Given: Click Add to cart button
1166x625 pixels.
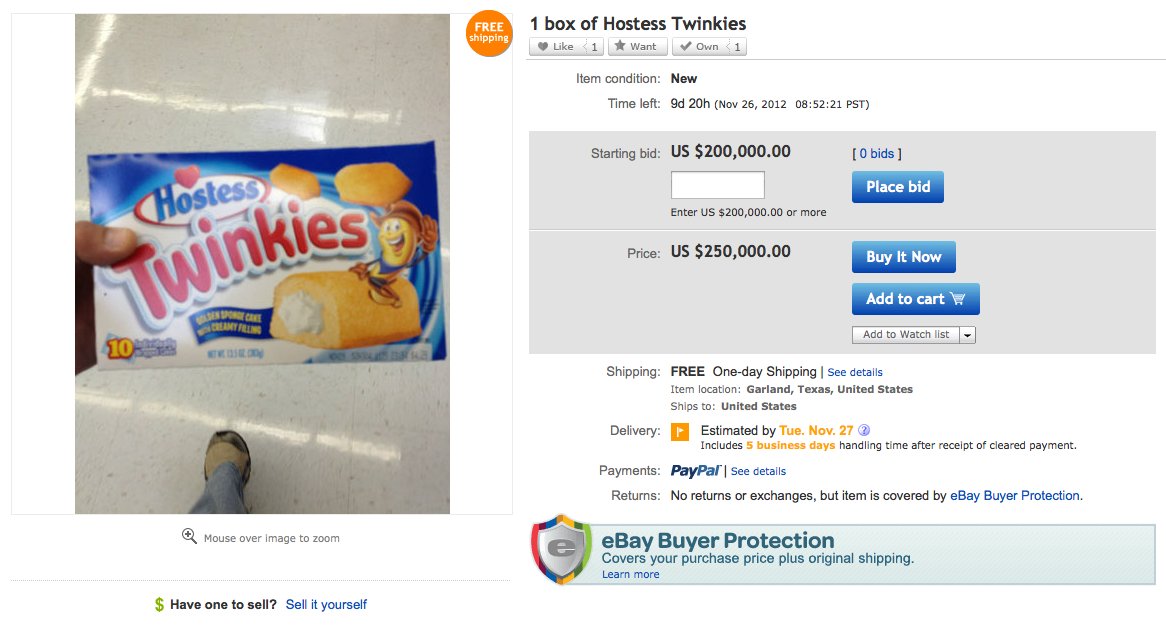Looking at the screenshot, I should point(915,299).
